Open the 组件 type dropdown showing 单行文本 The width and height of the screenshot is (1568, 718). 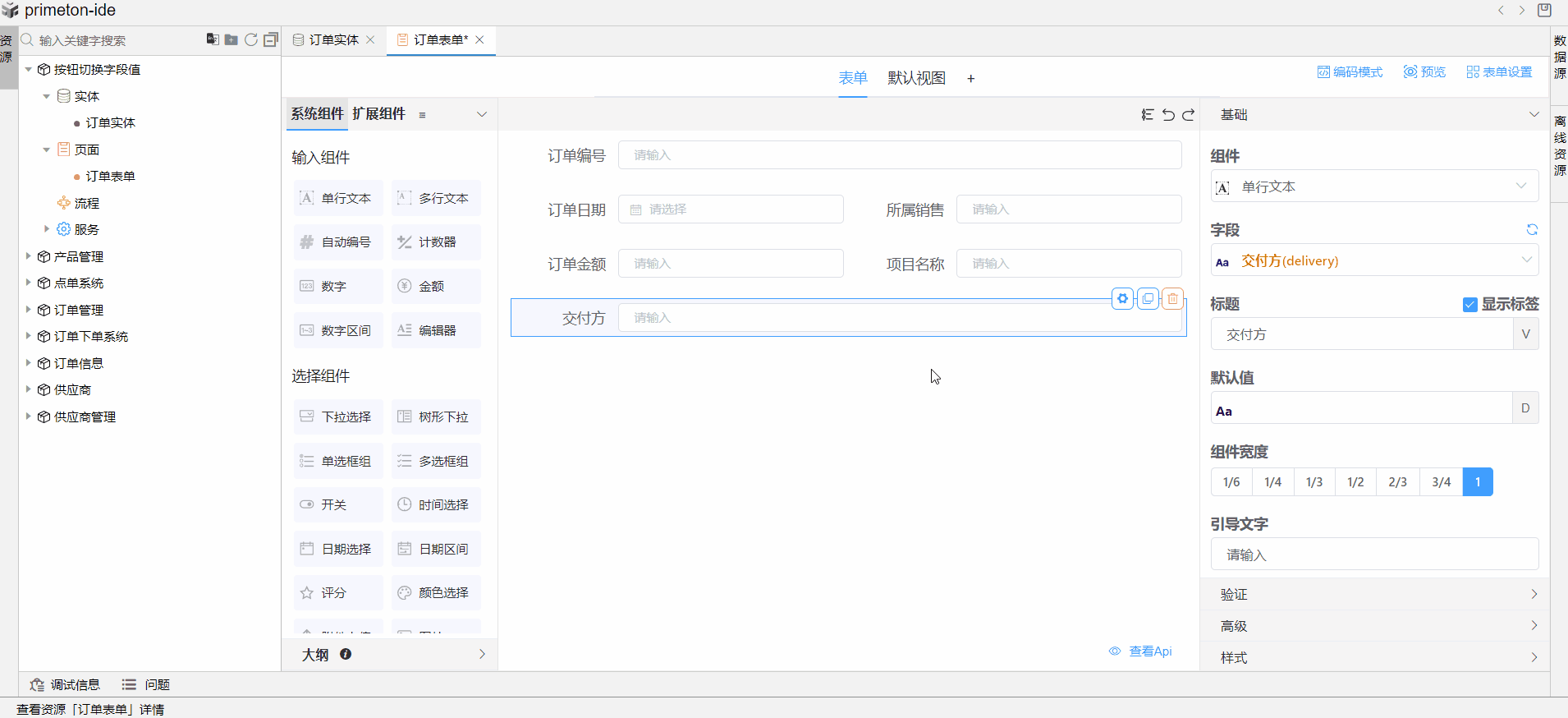pos(1374,187)
